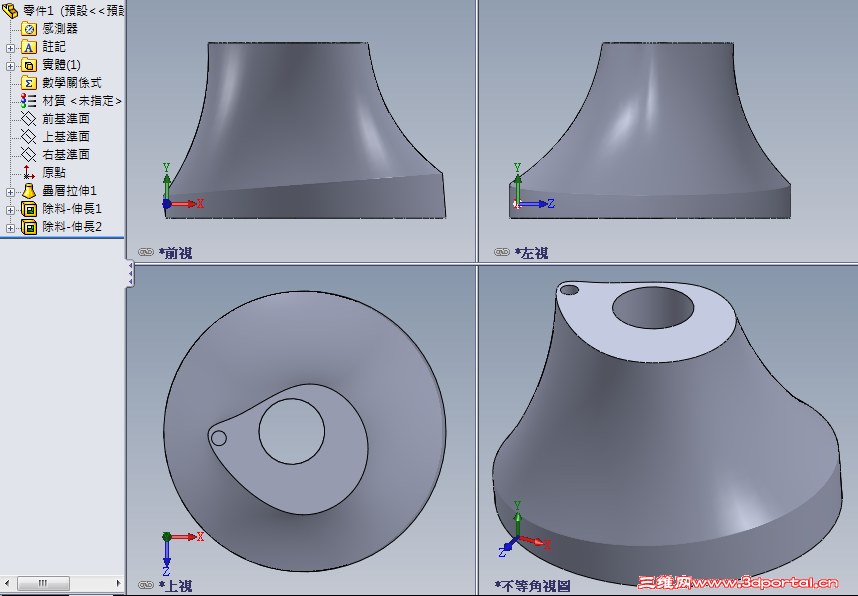858x596 pixels.
Task: Select the 前基準面 front plane icon
Action: pos(28,119)
